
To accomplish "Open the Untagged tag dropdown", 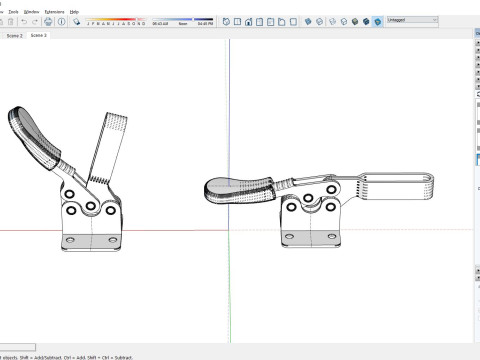I will [412, 20].
